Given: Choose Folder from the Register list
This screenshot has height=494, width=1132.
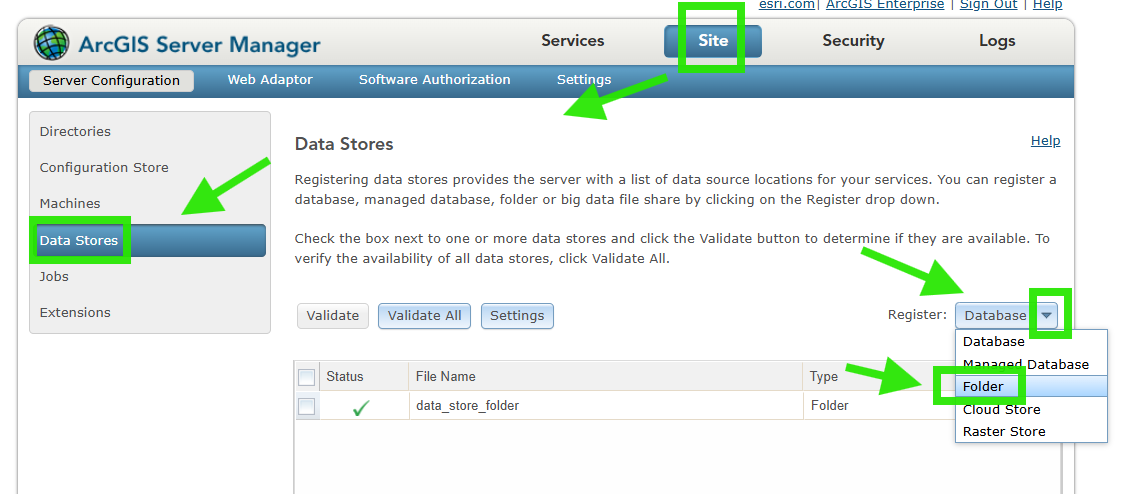Looking at the screenshot, I should pyautogui.click(x=983, y=387).
